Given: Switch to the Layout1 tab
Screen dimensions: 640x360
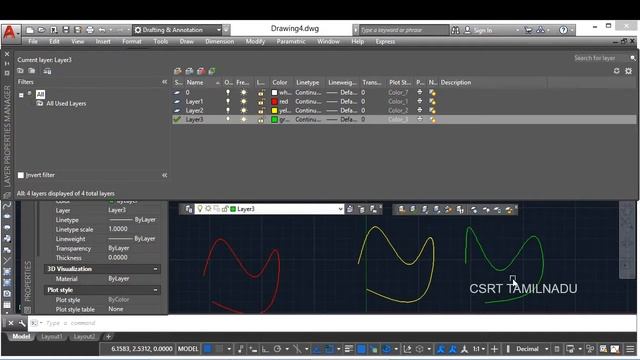Looking at the screenshot, I should click(x=52, y=337).
